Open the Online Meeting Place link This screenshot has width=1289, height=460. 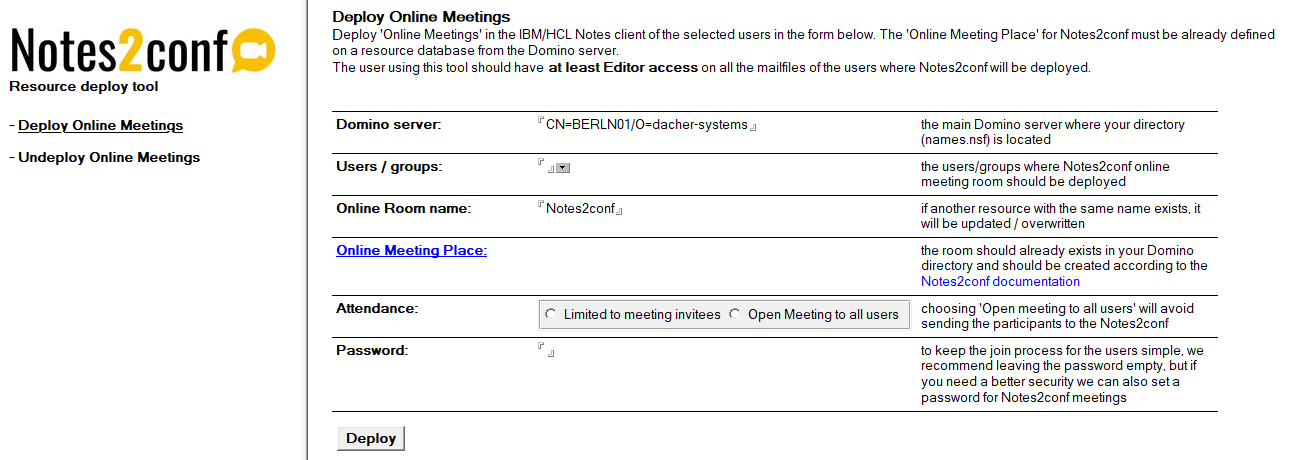(x=411, y=250)
